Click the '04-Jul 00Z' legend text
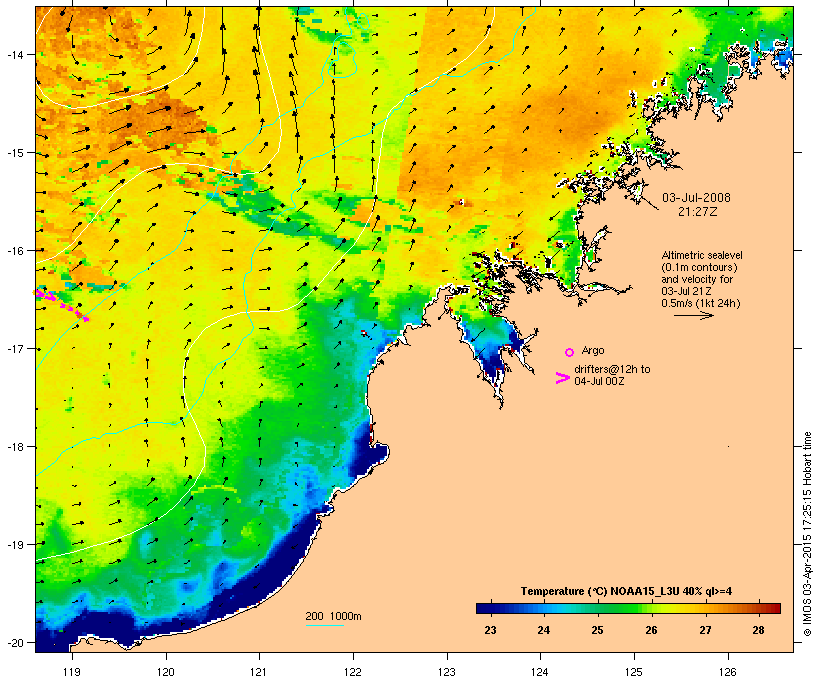This screenshot has width=820, height=680. click(599, 381)
